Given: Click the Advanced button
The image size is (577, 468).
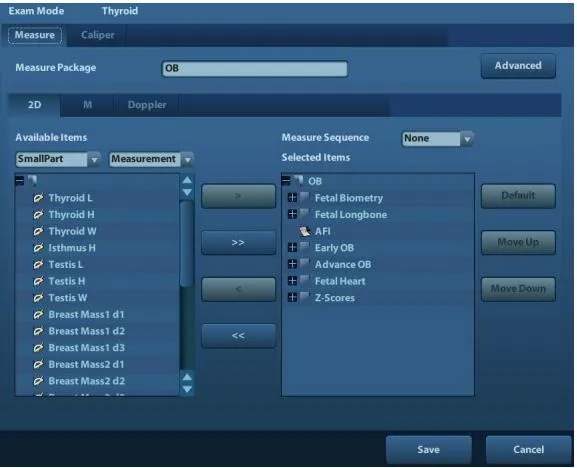Looking at the screenshot, I should (x=518, y=66).
